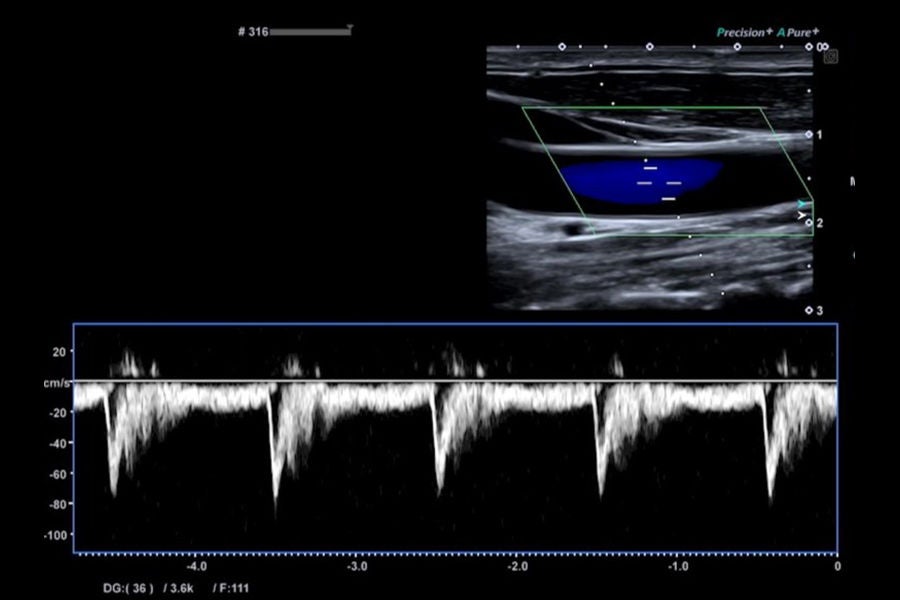Click the '-20' velocity scale label
900x600 pixels.
[58, 412]
